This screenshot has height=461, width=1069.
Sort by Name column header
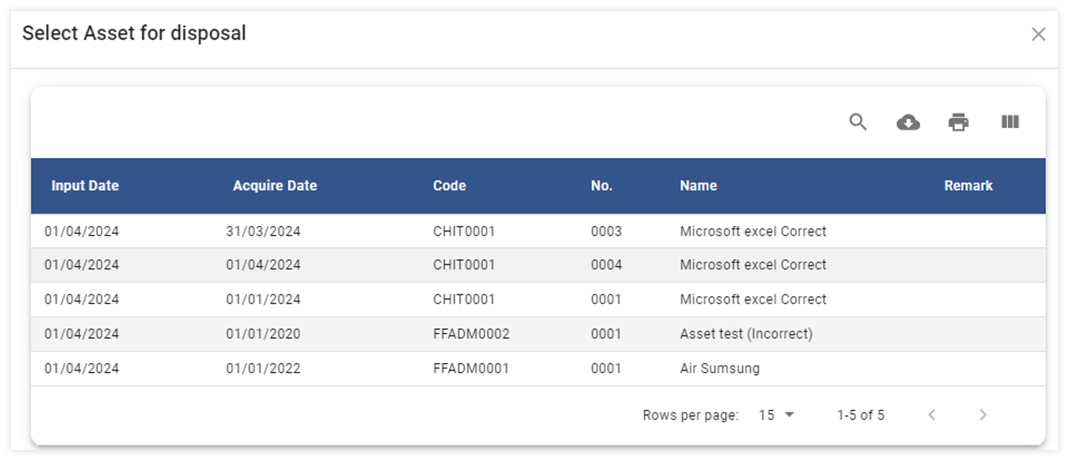click(698, 186)
